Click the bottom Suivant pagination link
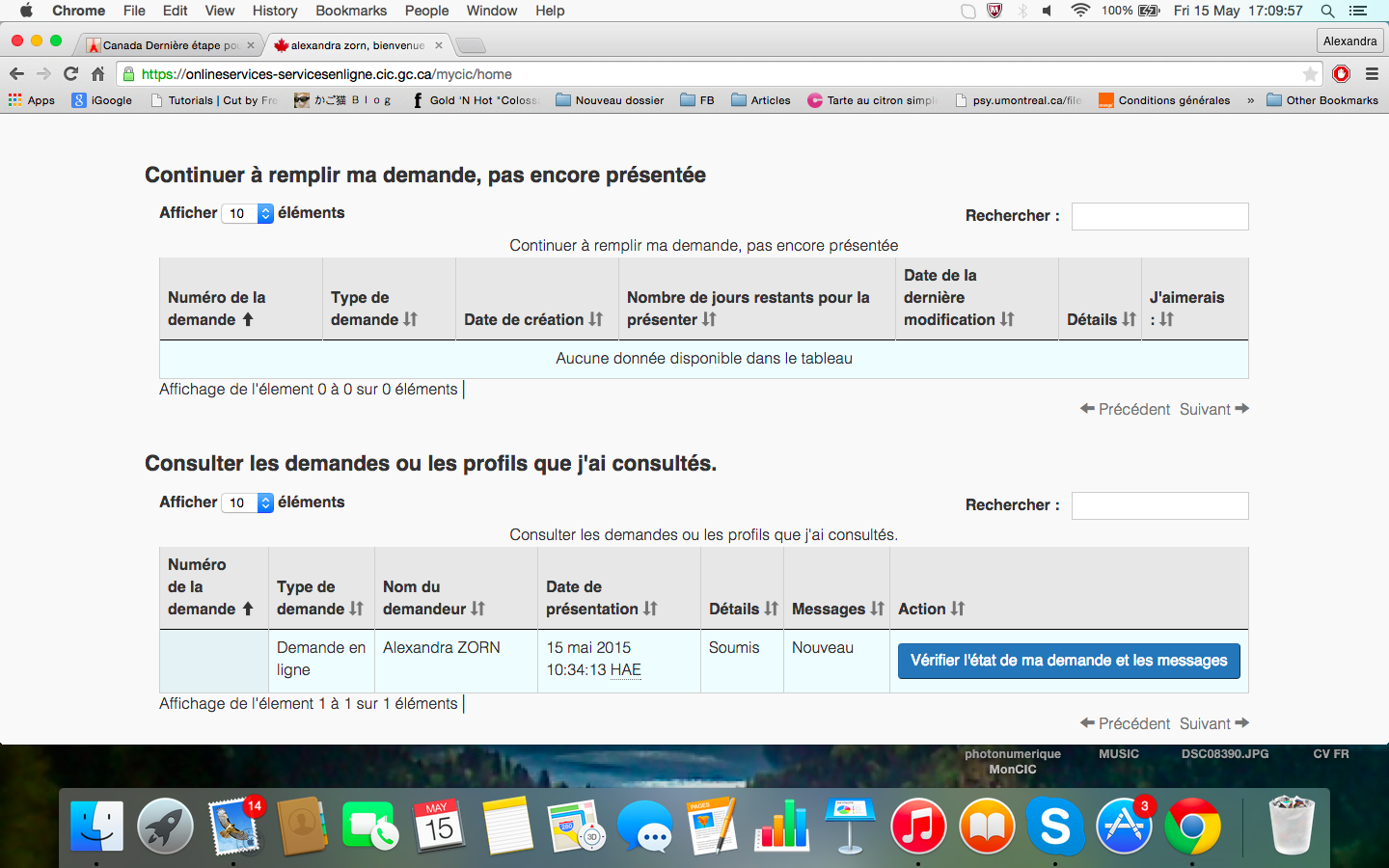This screenshot has height=868, width=1389. tap(1213, 723)
